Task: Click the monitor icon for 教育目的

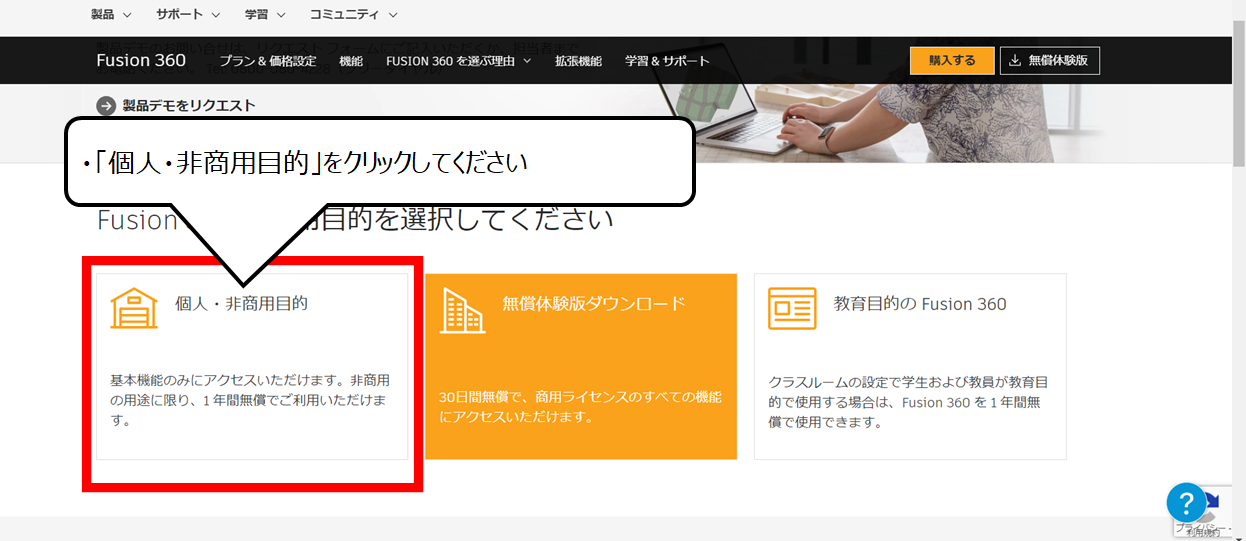Action: 792,308
